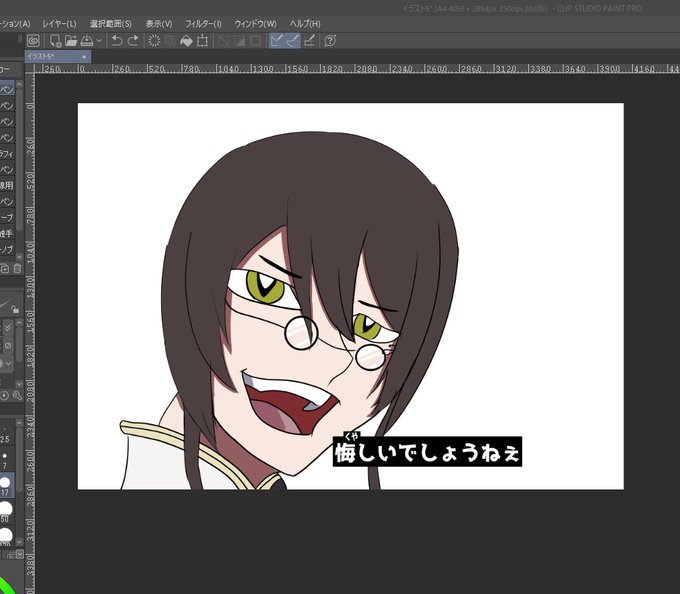Toggle snap to ruler
The height and width of the screenshot is (594, 680).
click(x=276, y=41)
